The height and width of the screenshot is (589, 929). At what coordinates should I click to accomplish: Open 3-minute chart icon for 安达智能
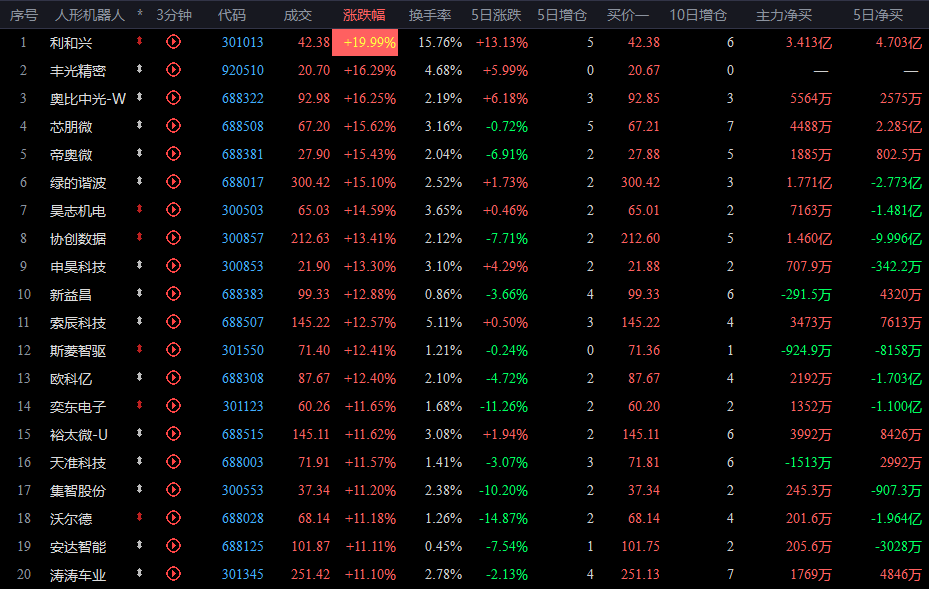(173, 546)
